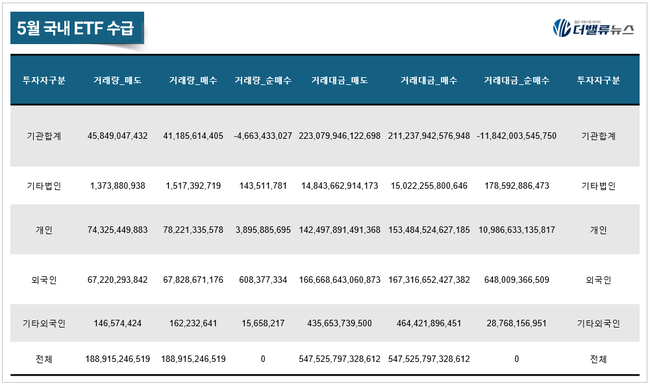Click the cell 14,843,662,914,173
Screen dimensions: 650x384
click(x=339, y=186)
